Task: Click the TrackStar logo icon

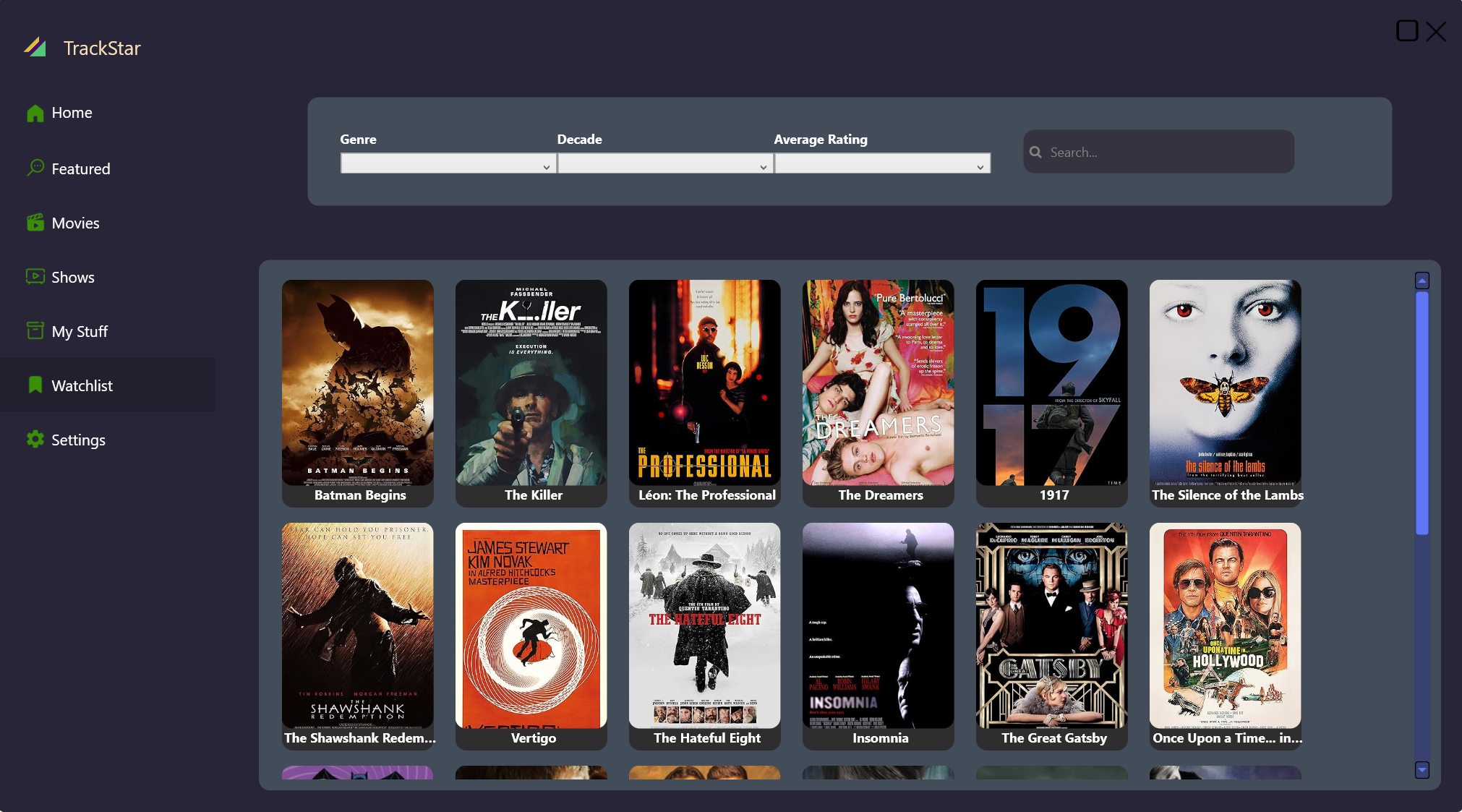Action: tap(35, 48)
